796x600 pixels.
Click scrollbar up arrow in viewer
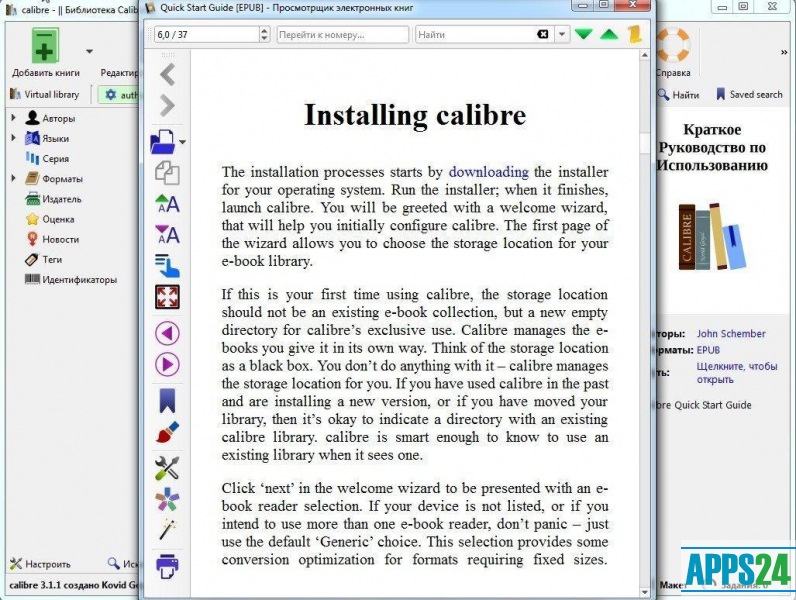644,55
